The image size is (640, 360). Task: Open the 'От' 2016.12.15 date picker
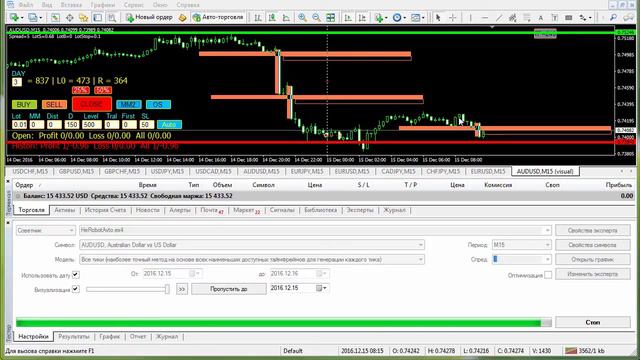point(195,273)
